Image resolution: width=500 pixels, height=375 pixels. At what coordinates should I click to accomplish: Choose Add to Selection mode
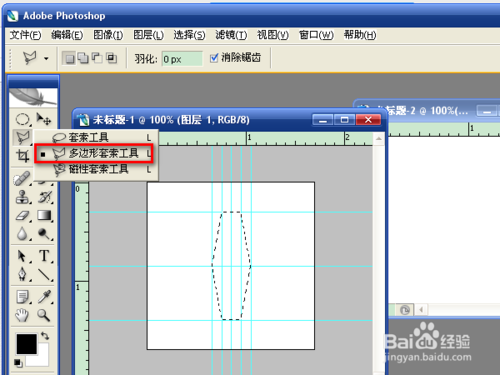click(x=83, y=59)
